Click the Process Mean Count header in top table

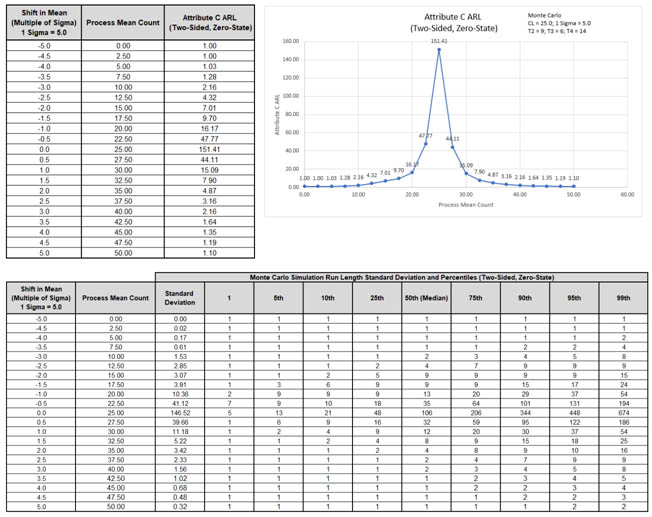(x=123, y=20)
